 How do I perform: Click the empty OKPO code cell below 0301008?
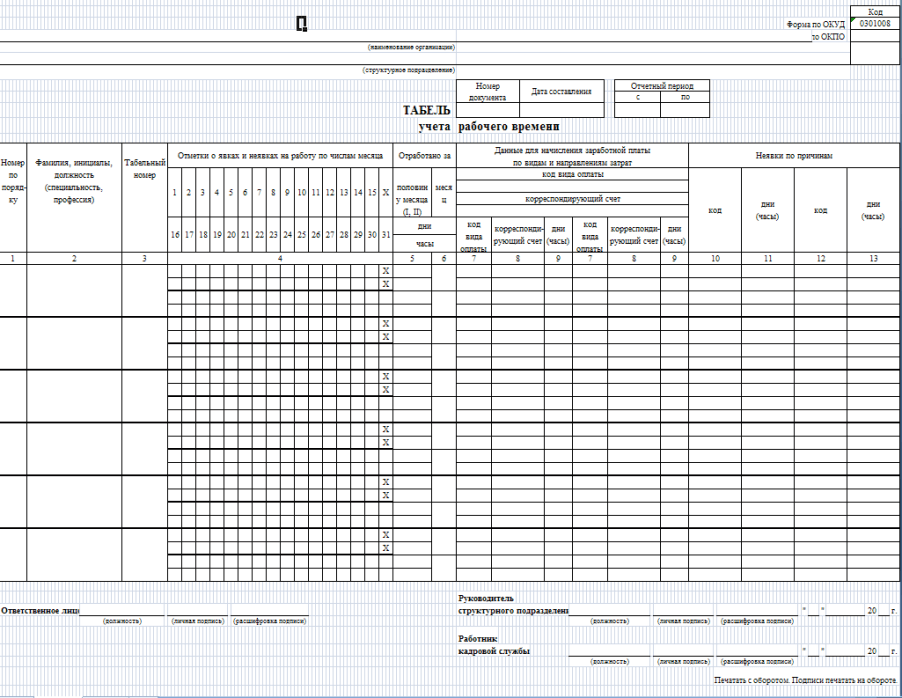(x=875, y=36)
